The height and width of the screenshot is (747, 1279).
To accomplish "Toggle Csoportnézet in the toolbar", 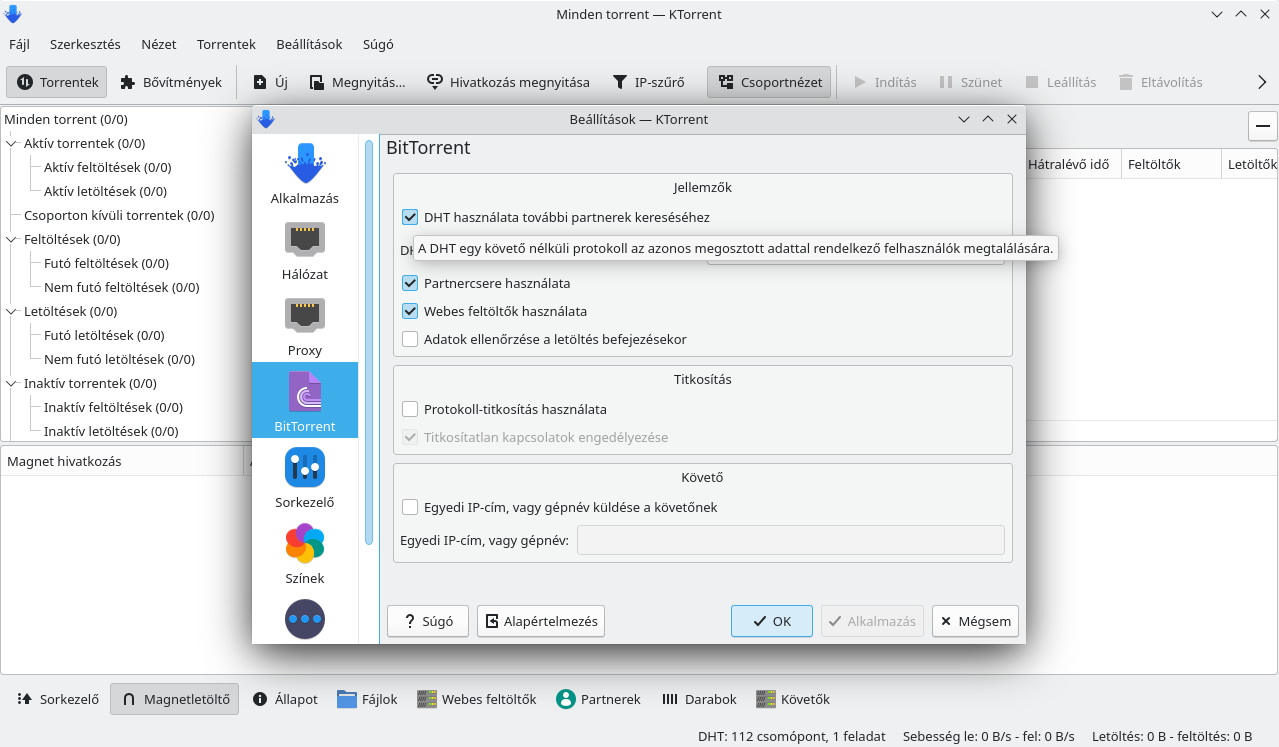I will pyautogui.click(x=769, y=82).
